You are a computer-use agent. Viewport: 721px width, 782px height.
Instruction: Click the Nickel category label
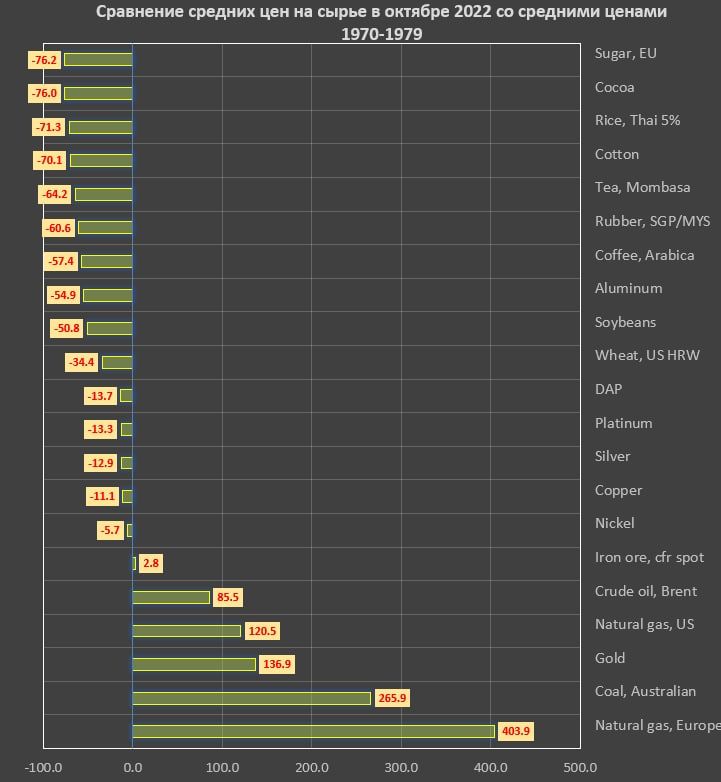coord(614,523)
